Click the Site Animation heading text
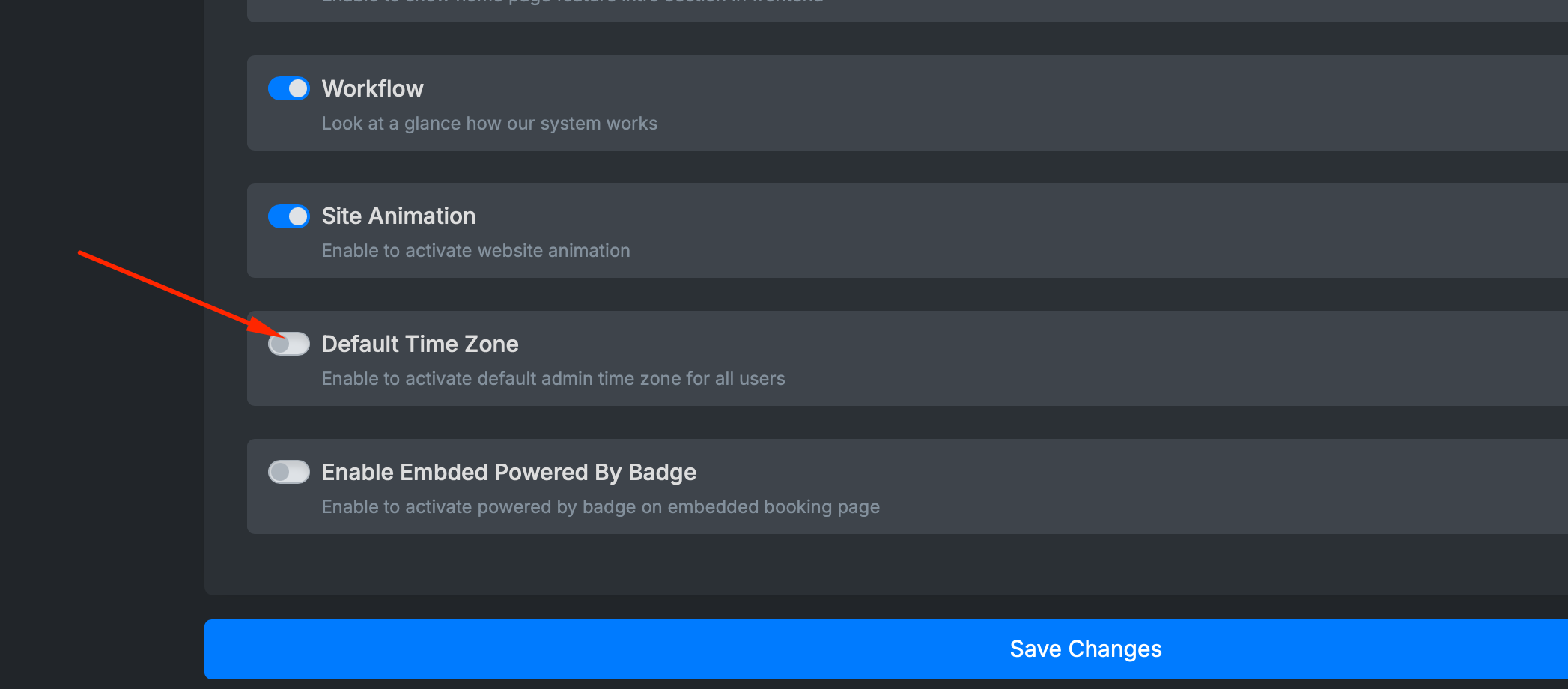The image size is (1568, 689). [x=398, y=216]
